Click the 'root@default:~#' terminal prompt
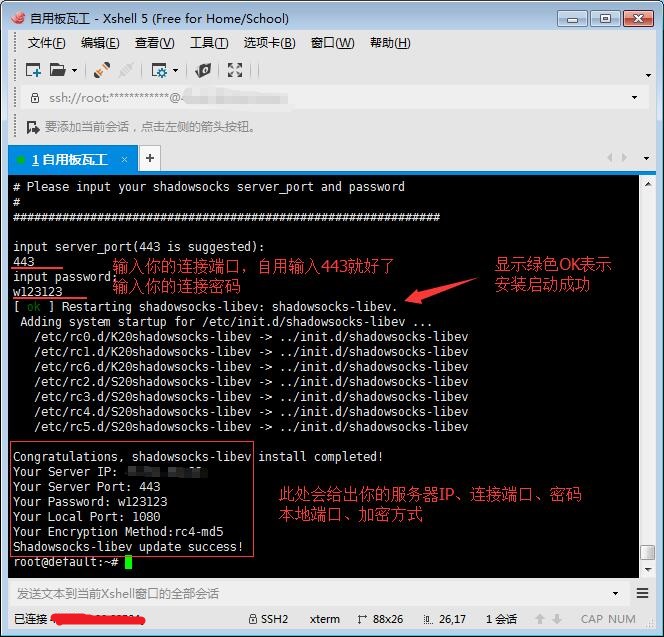664x637 pixels. [66, 562]
